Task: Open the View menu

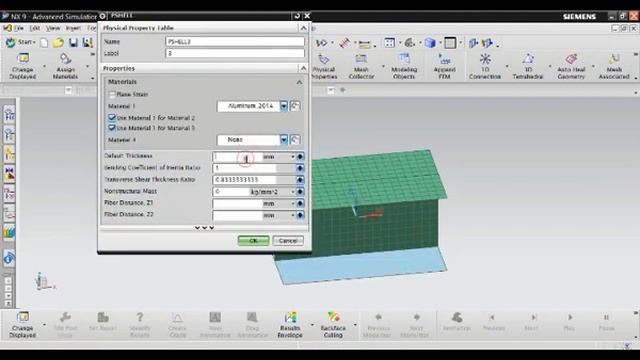Action: click(x=53, y=28)
